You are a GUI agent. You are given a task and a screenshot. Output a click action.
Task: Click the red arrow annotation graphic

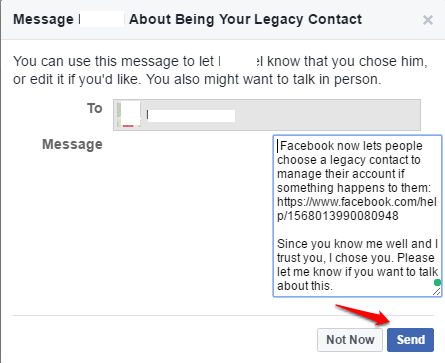[363, 315]
